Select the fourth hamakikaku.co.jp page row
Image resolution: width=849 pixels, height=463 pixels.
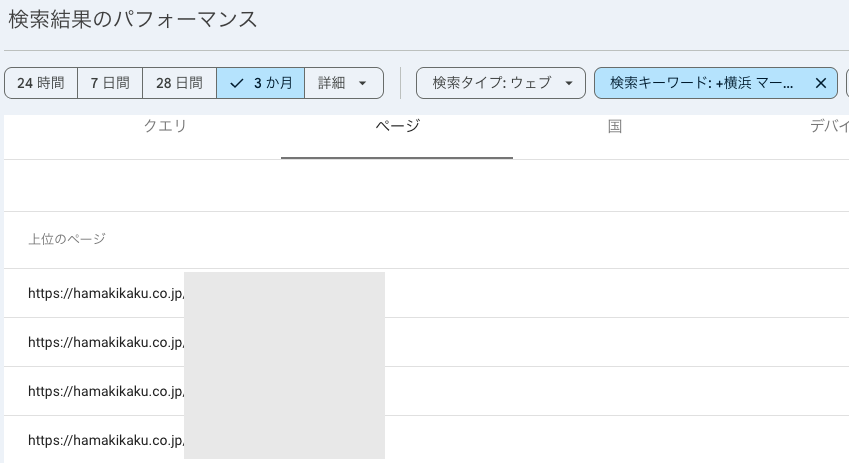(106, 440)
